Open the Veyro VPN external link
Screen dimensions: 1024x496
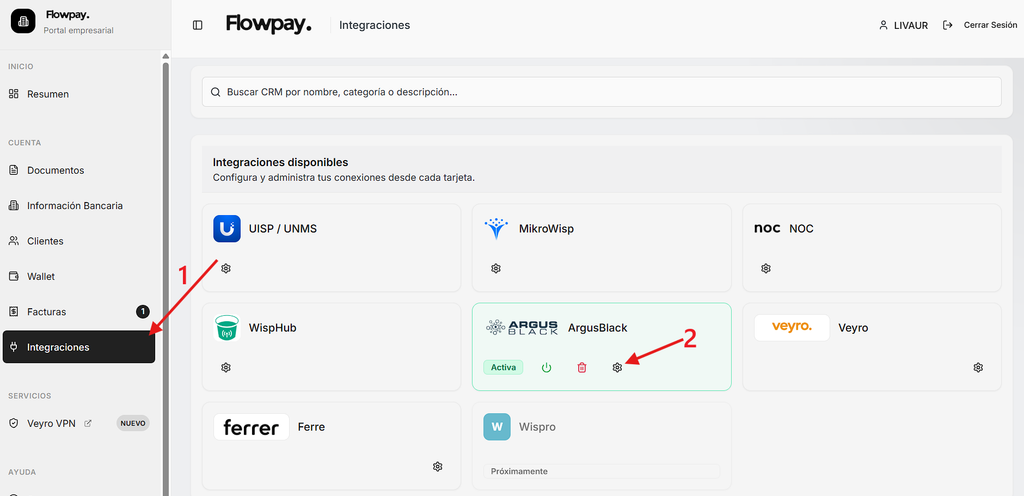51,424
